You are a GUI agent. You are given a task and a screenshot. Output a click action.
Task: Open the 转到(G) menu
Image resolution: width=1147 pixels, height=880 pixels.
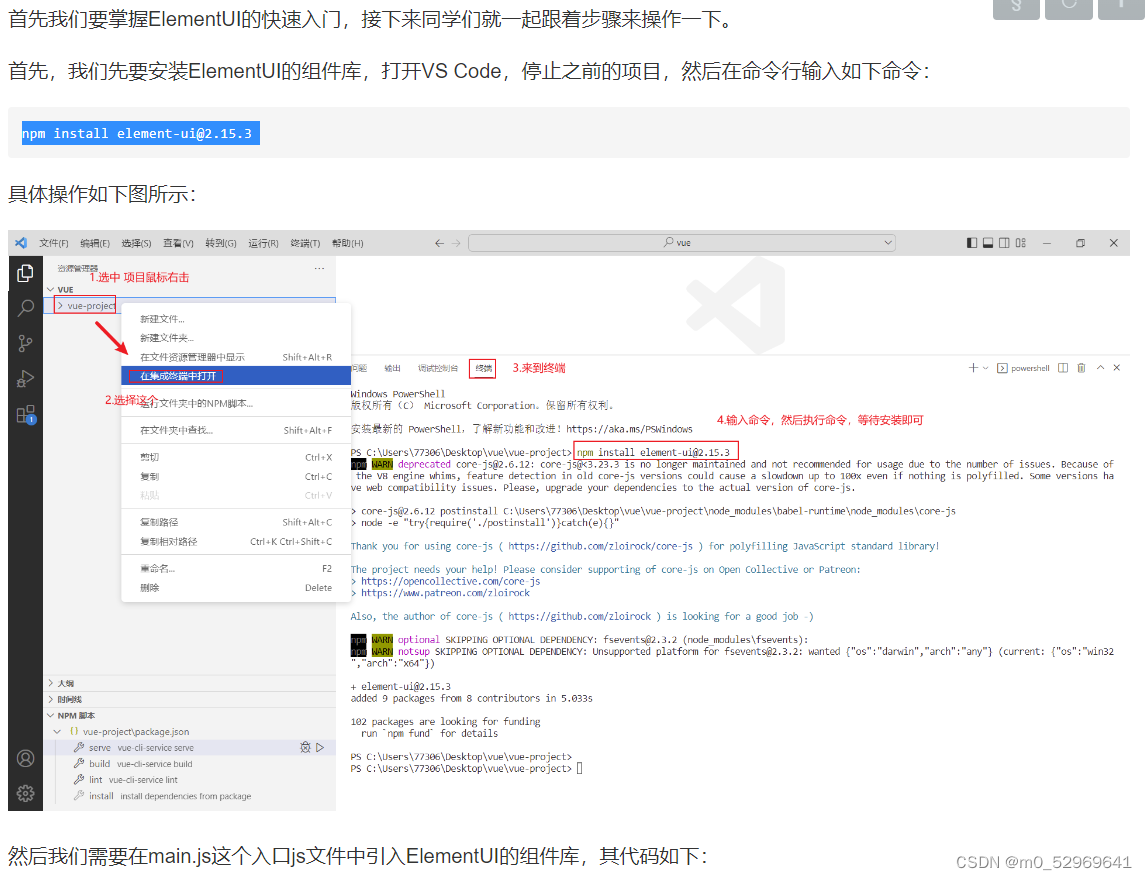coord(220,243)
